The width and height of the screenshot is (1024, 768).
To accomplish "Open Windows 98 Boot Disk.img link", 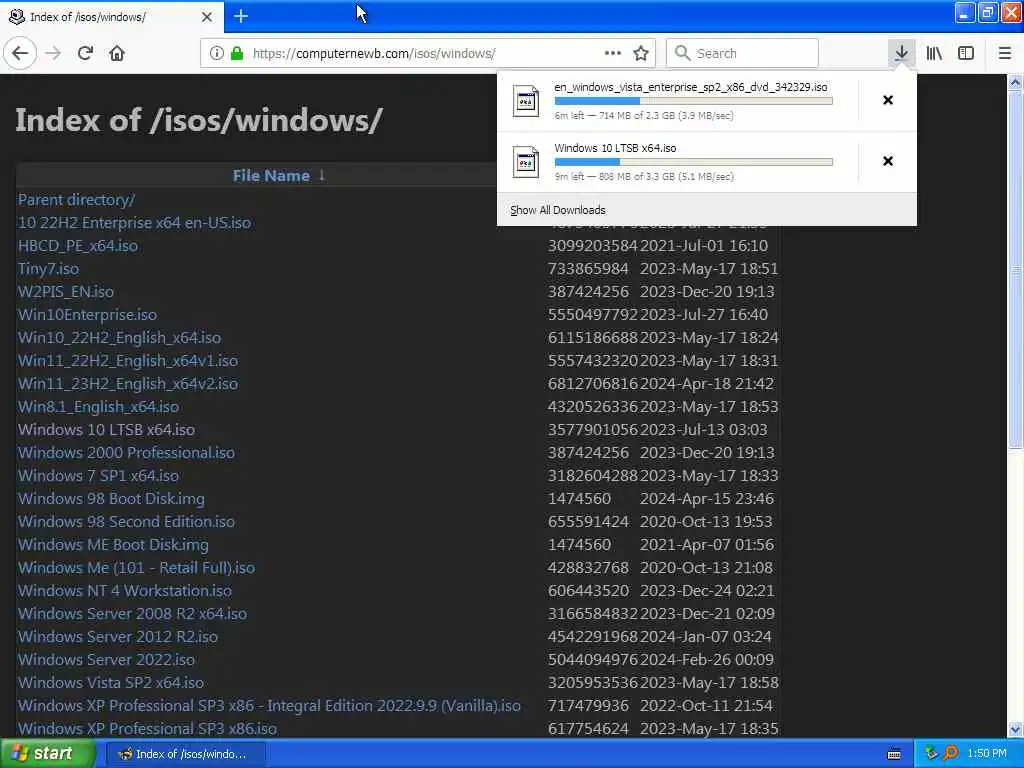I will click(111, 499).
